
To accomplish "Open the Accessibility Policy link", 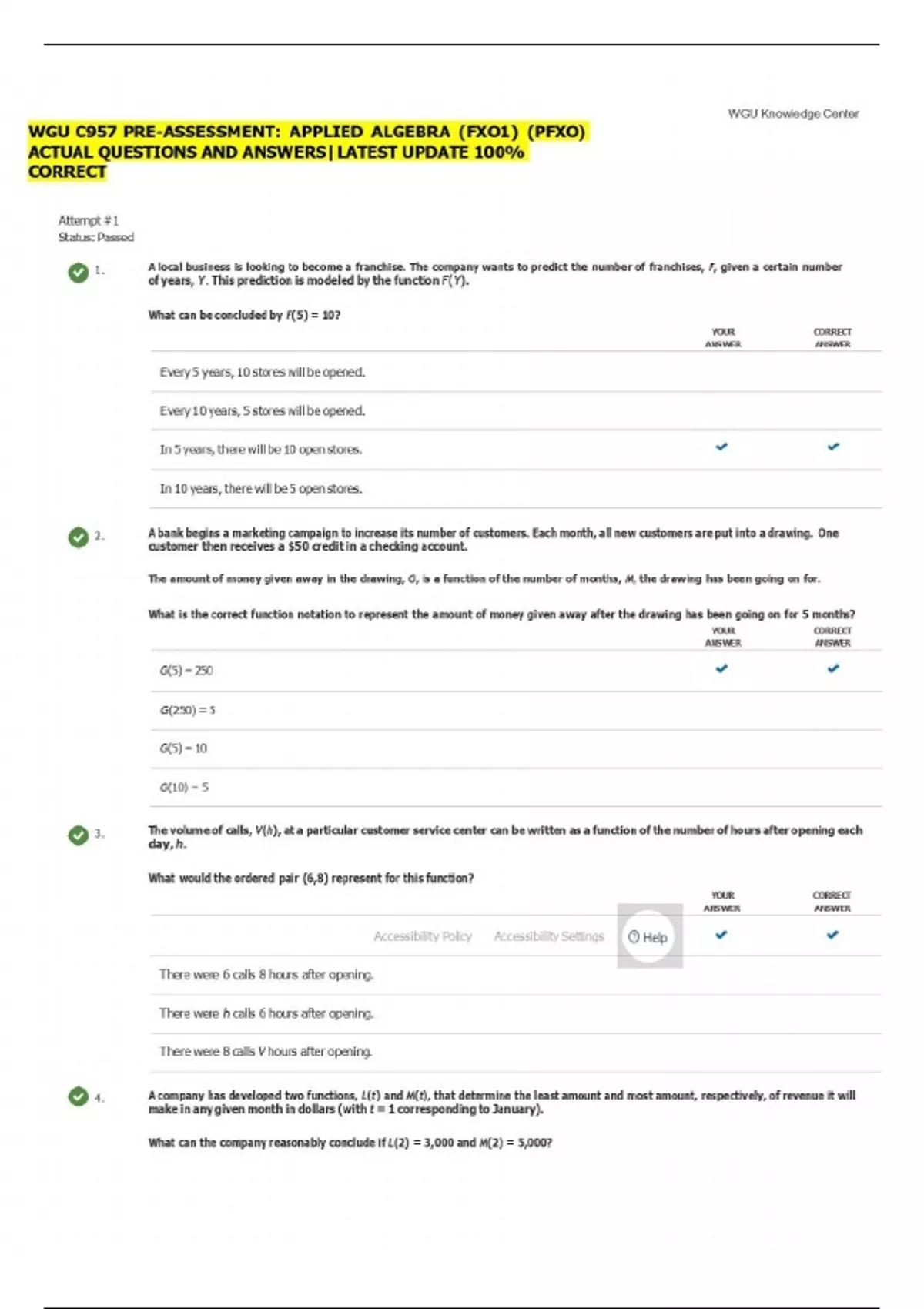I will coord(422,936).
